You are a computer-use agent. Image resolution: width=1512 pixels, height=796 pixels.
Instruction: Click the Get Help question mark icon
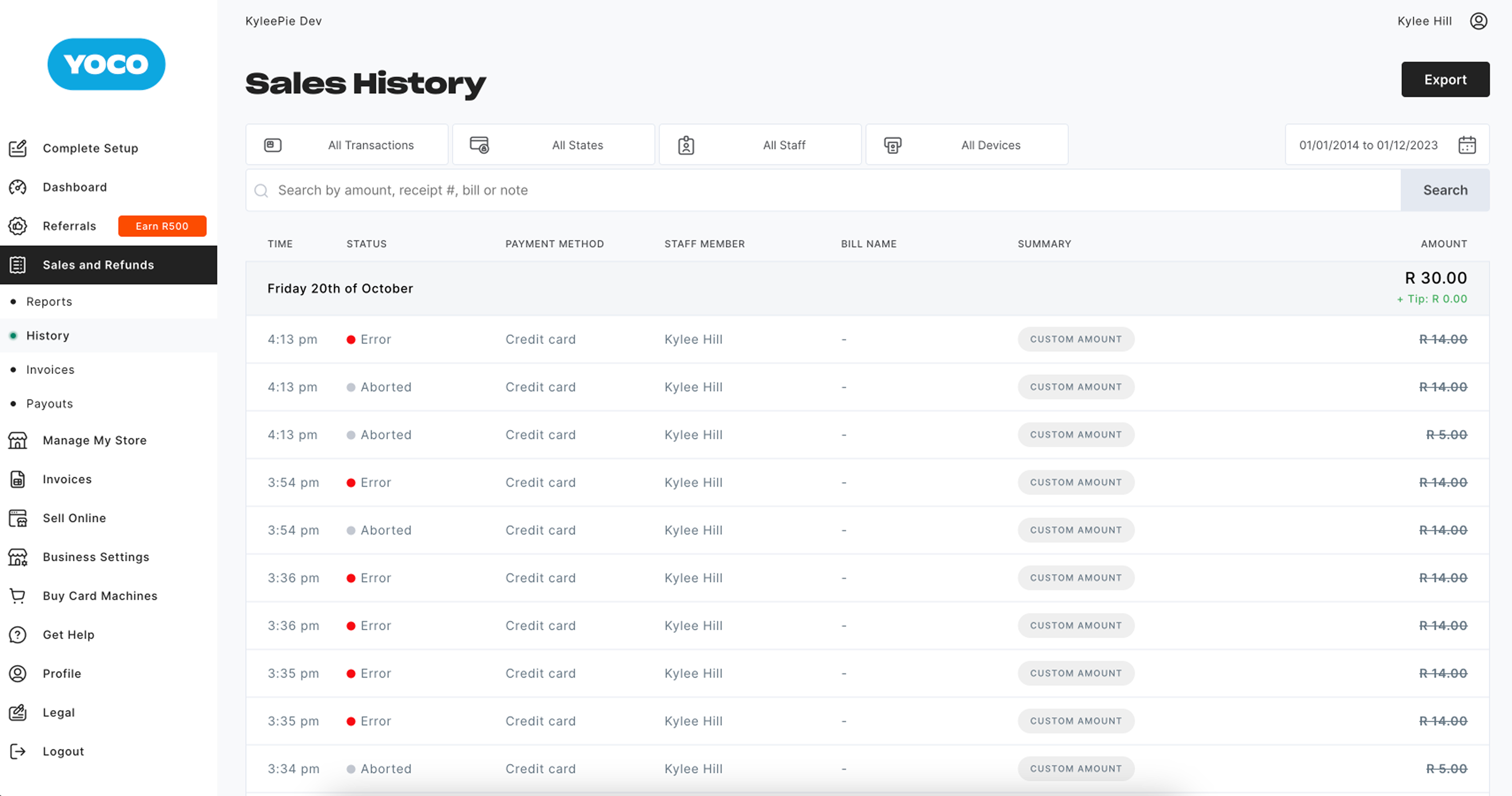[18, 635]
